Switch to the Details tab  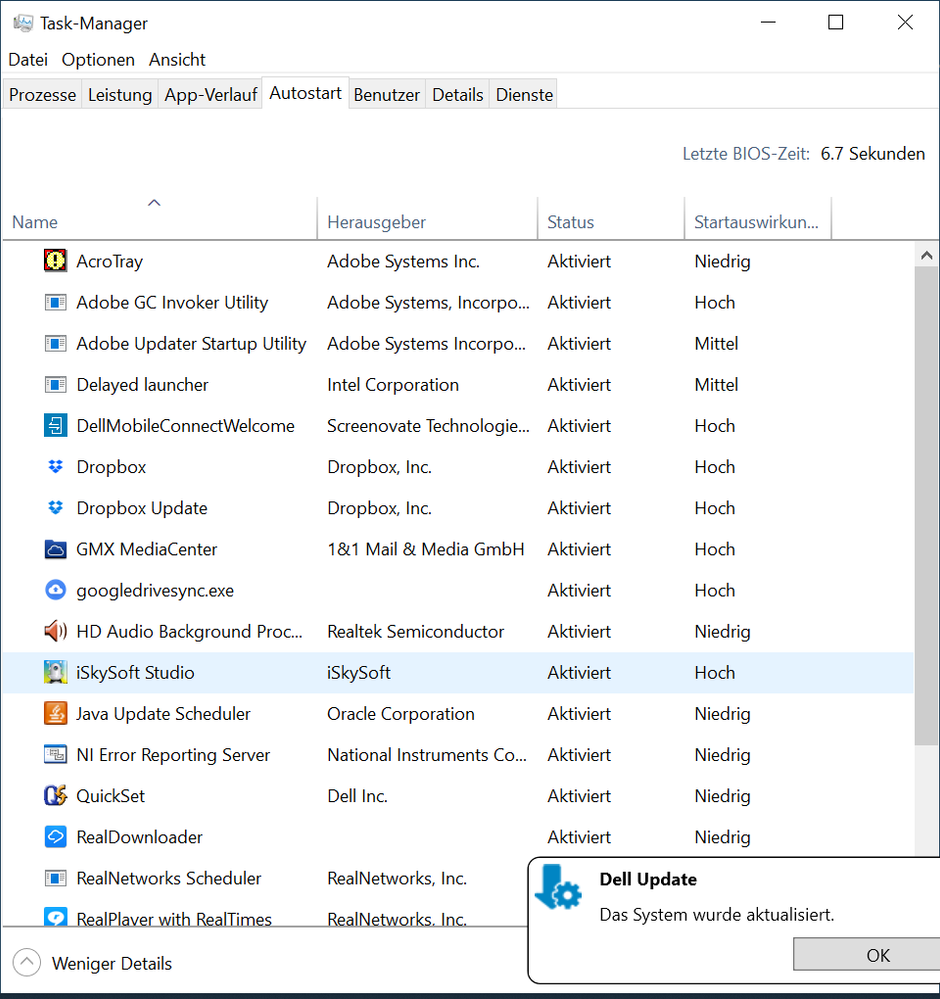458,94
